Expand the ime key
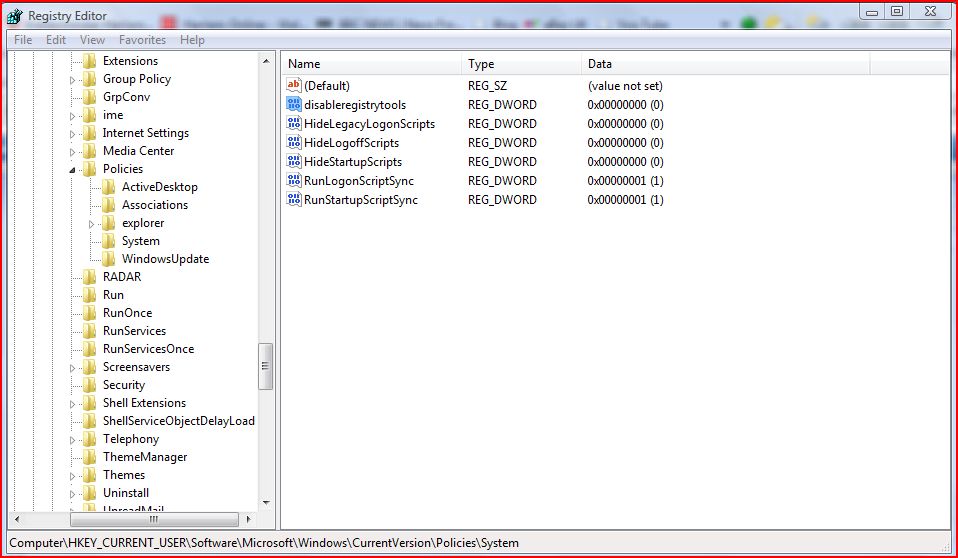The height and width of the screenshot is (558, 958). [72, 116]
